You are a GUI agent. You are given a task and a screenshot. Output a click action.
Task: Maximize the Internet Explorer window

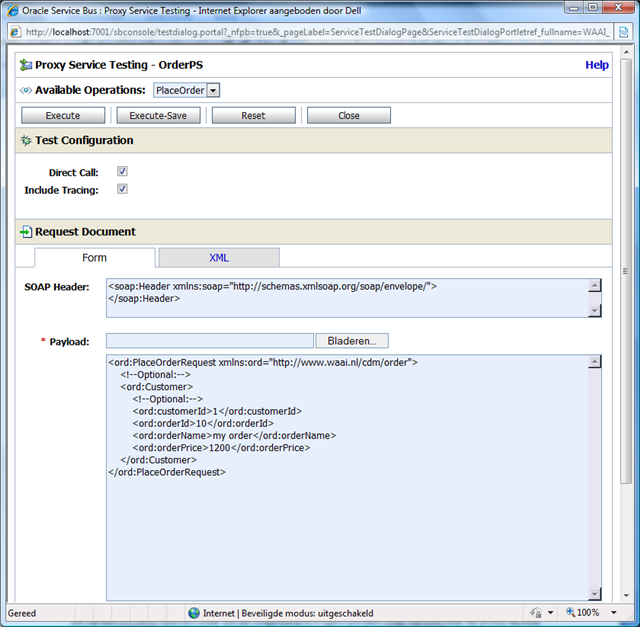tap(593, 7)
